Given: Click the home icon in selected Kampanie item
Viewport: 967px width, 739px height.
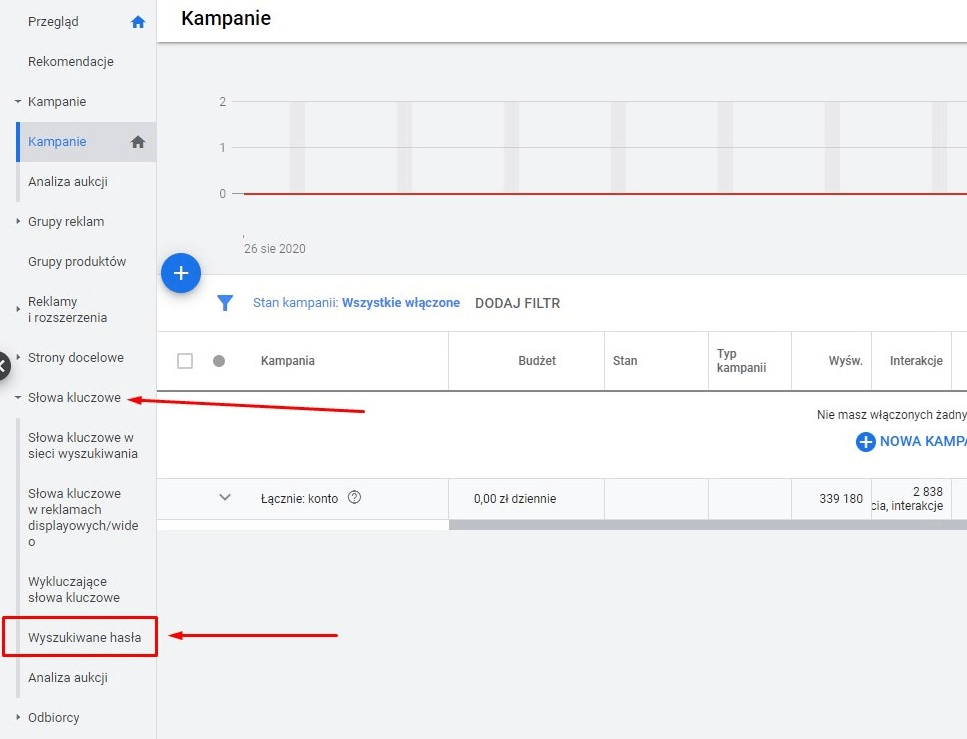Looking at the screenshot, I should [138, 142].
